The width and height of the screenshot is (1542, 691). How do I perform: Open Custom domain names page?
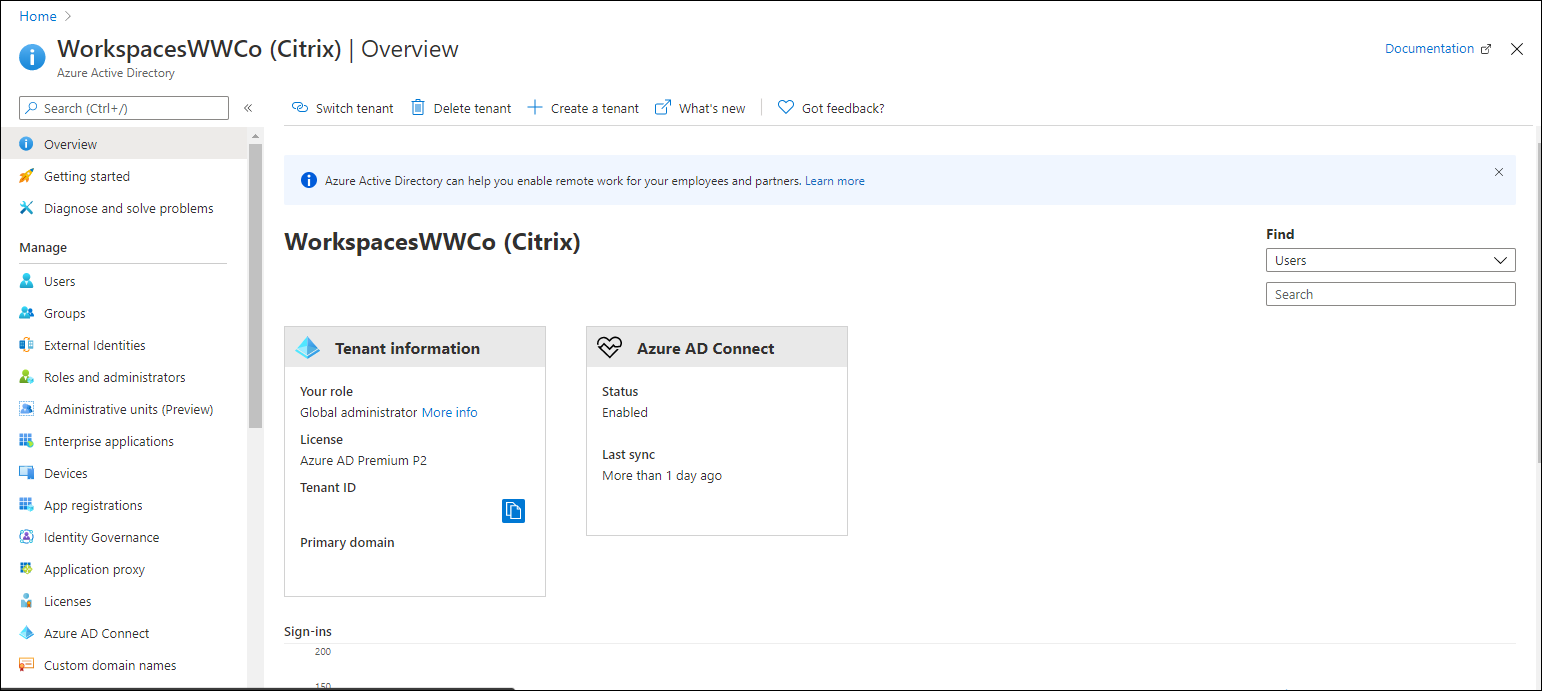[110, 666]
